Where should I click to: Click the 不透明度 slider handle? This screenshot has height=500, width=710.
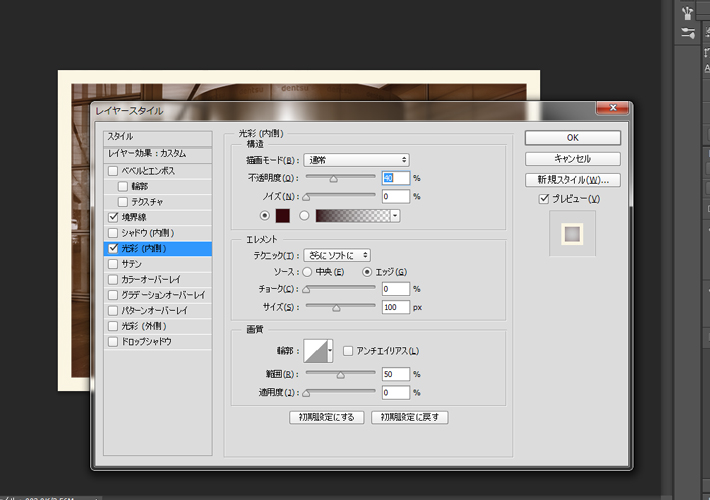[x=334, y=179]
